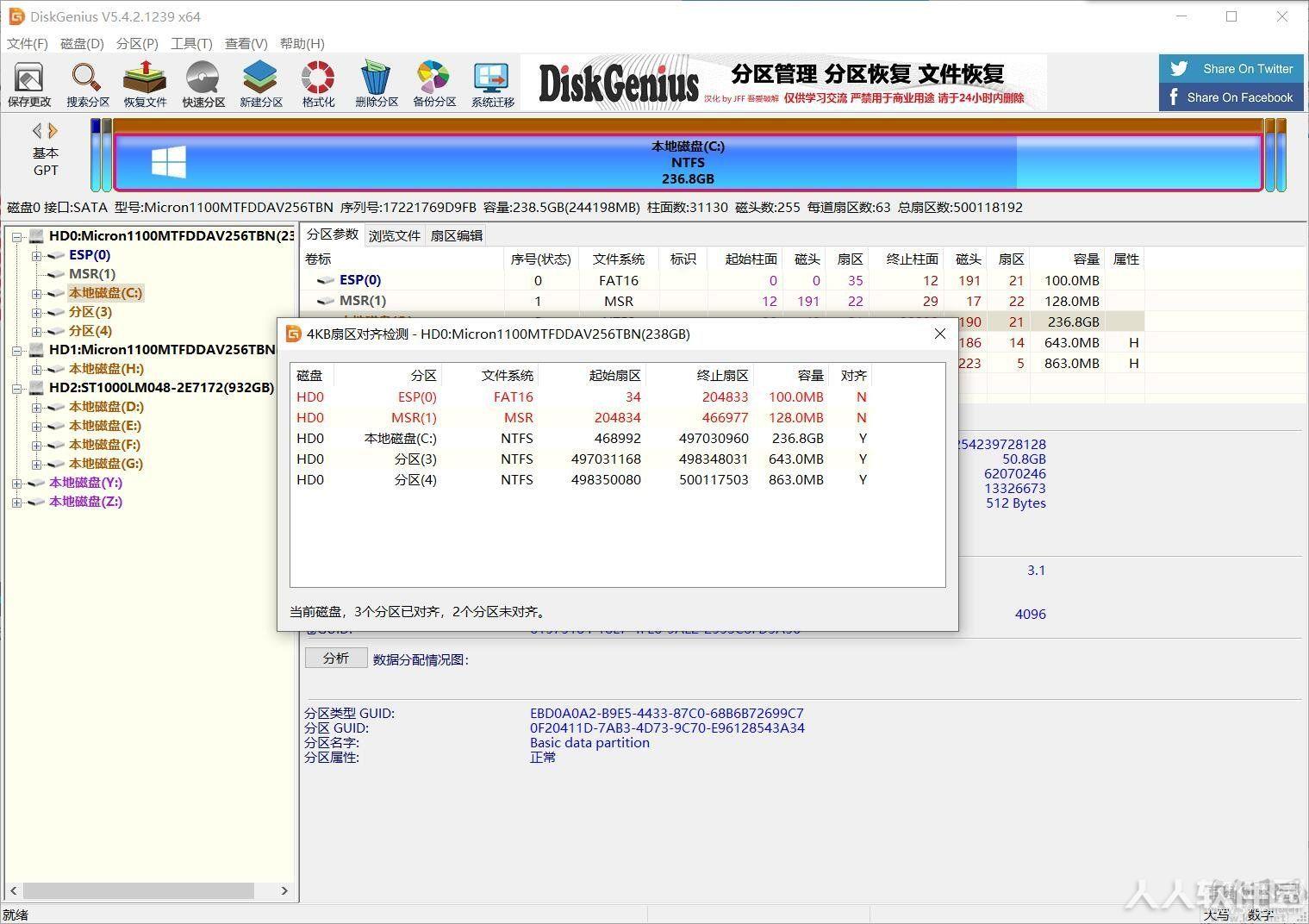Click the HD2 ST1000LM048 hard disk icon
Viewport: 1309px width, 924px height.
click(36, 388)
